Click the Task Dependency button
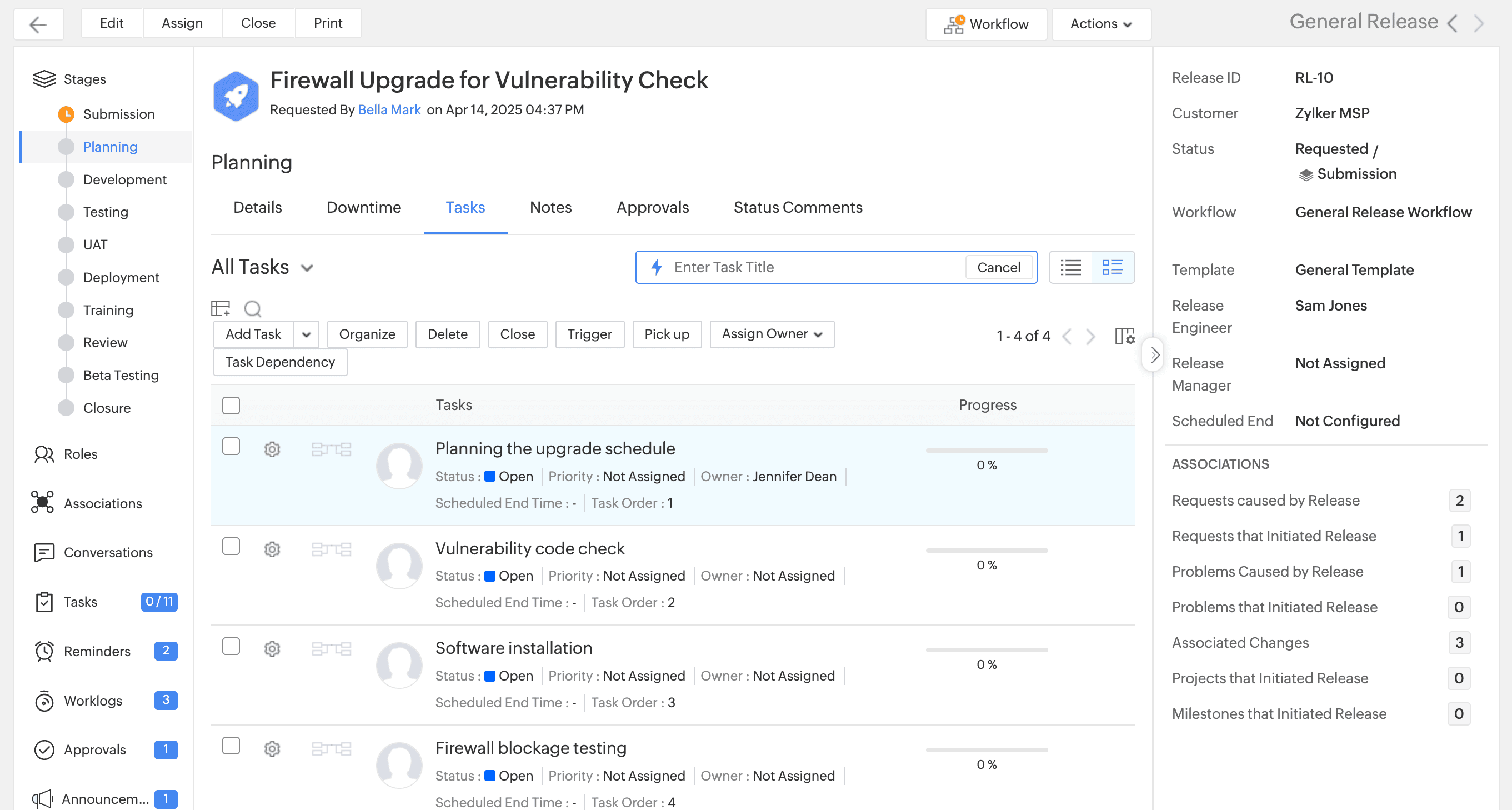Viewport: 1512px width, 810px height. (x=280, y=362)
